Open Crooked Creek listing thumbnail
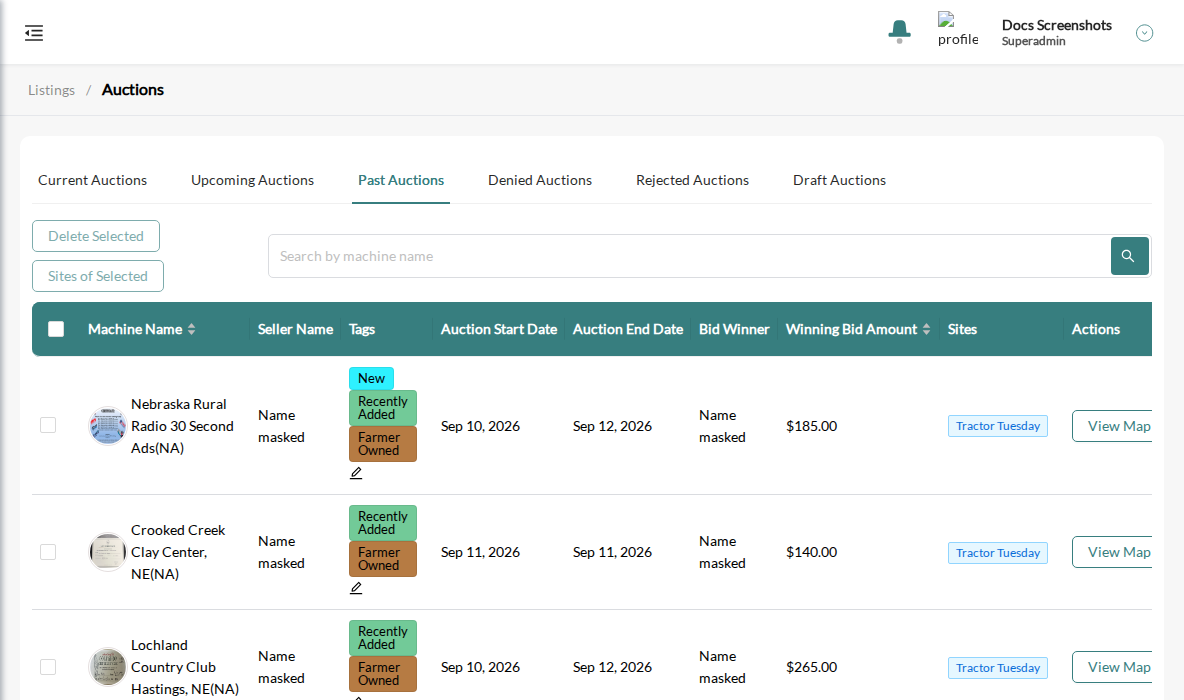Image resolution: width=1184 pixels, height=700 pixels. tap(107, 552)
